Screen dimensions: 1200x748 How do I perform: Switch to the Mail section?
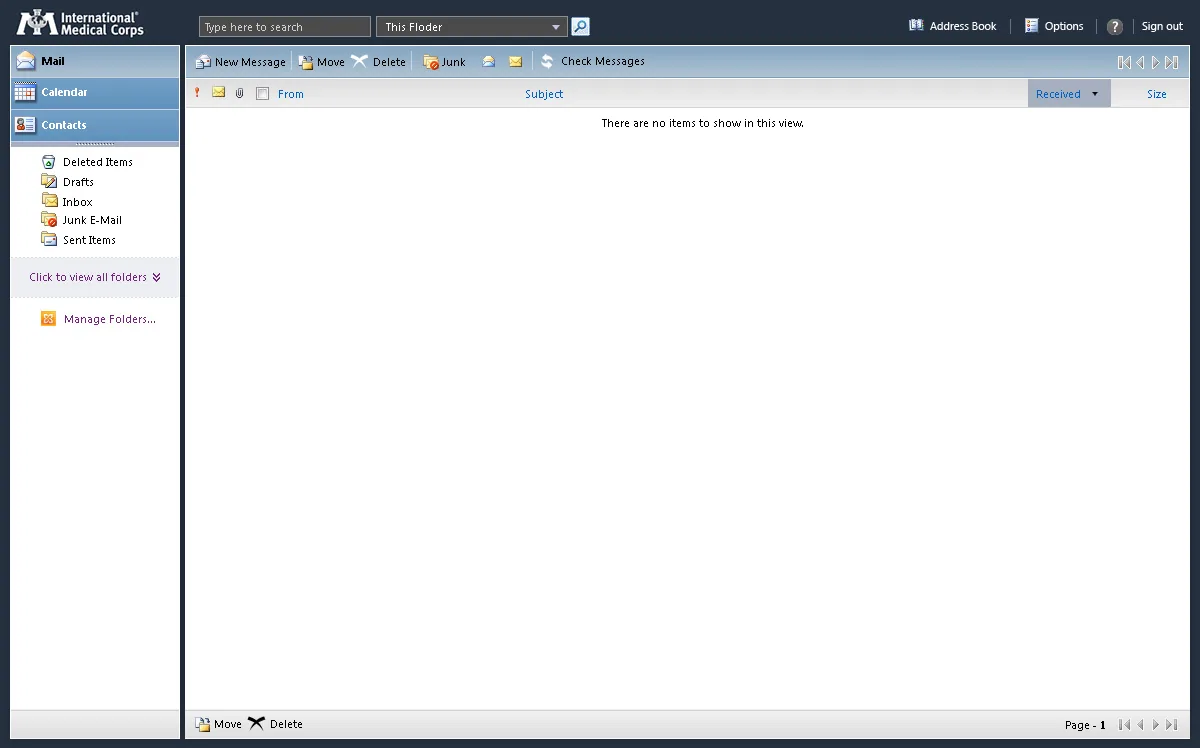95,61
